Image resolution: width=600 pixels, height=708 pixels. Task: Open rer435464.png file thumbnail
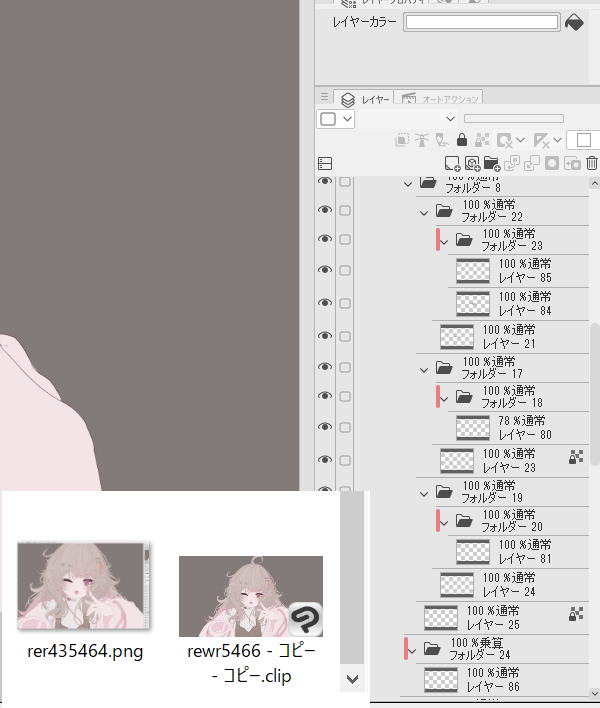pos(84,585)
